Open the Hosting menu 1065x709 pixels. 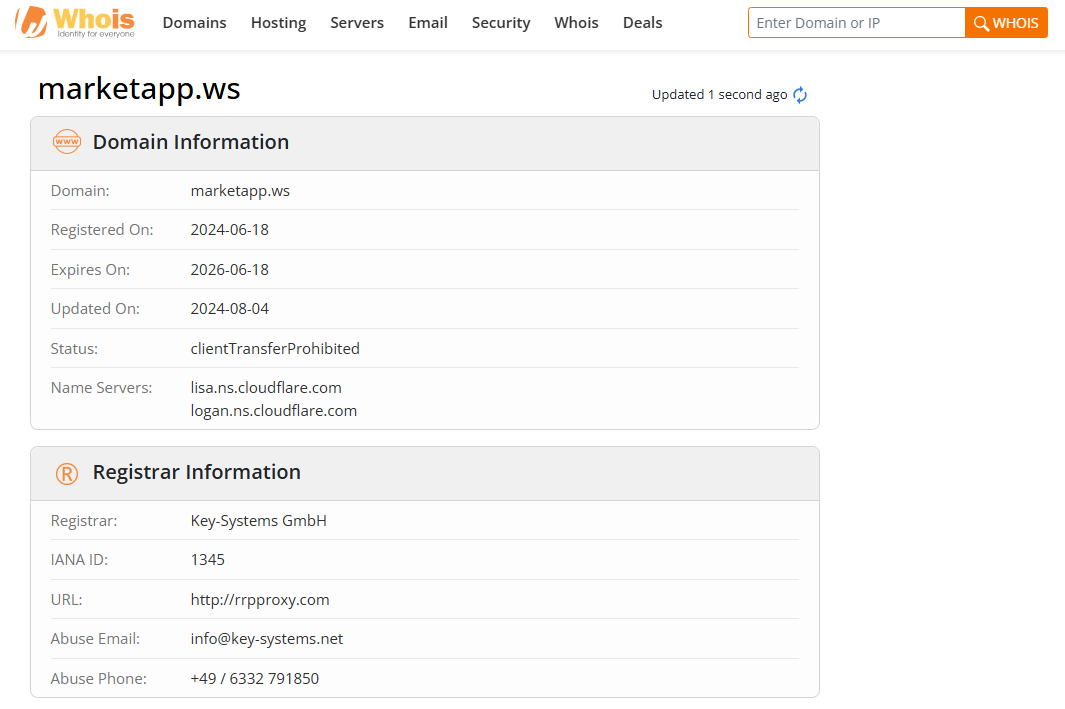pyautogui.click(x=278, y=22)
